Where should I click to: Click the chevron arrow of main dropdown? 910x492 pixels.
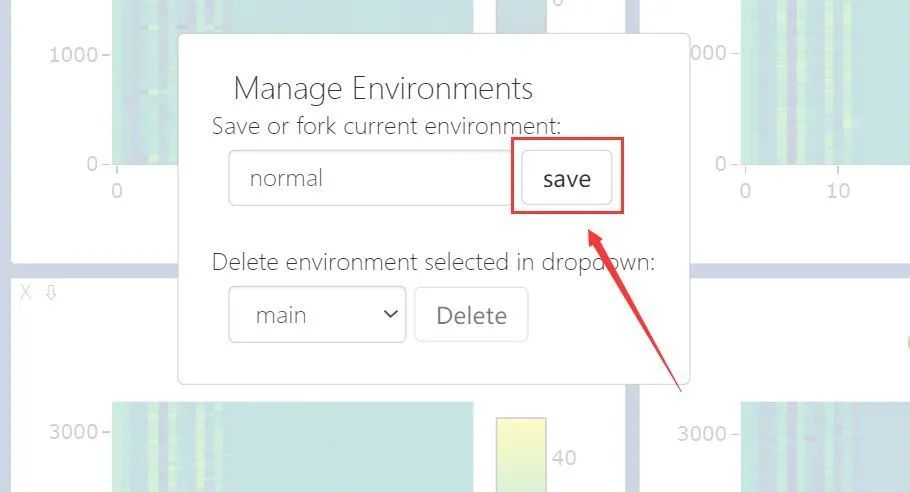pyautogui.click(x=391, y=314)
